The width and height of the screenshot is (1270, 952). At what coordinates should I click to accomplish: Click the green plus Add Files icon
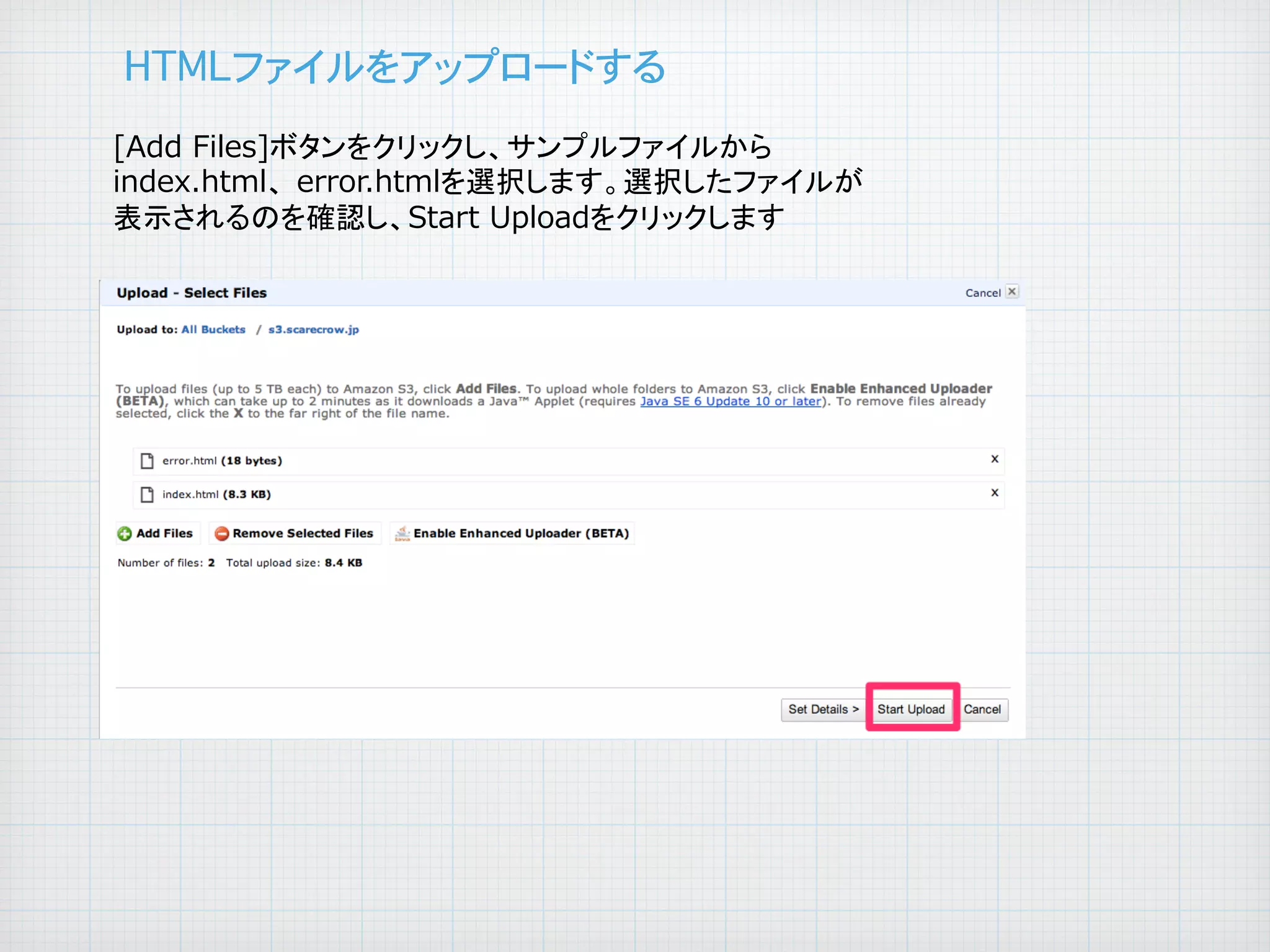click(x=125, y=534)
